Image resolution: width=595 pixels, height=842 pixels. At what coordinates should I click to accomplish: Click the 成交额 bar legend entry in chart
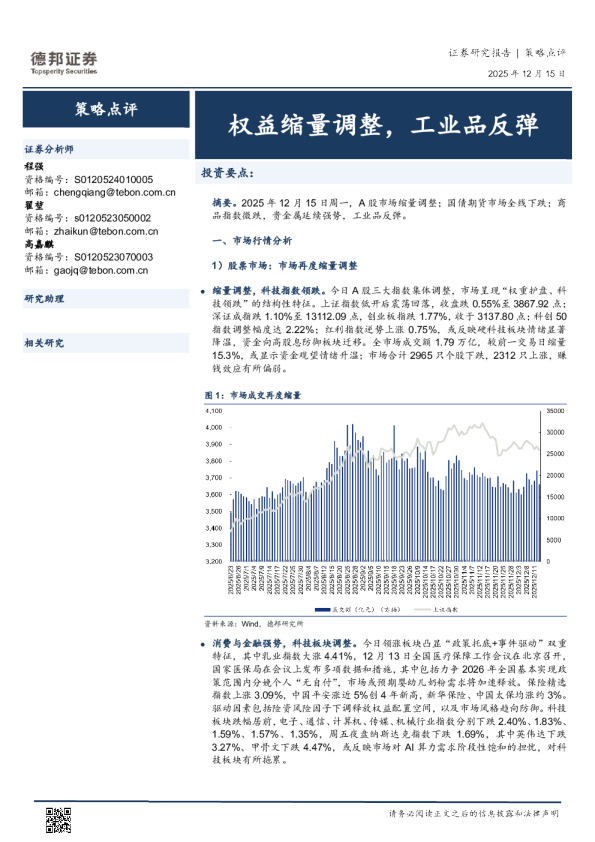pyautogui.click(x=358, y=609)
